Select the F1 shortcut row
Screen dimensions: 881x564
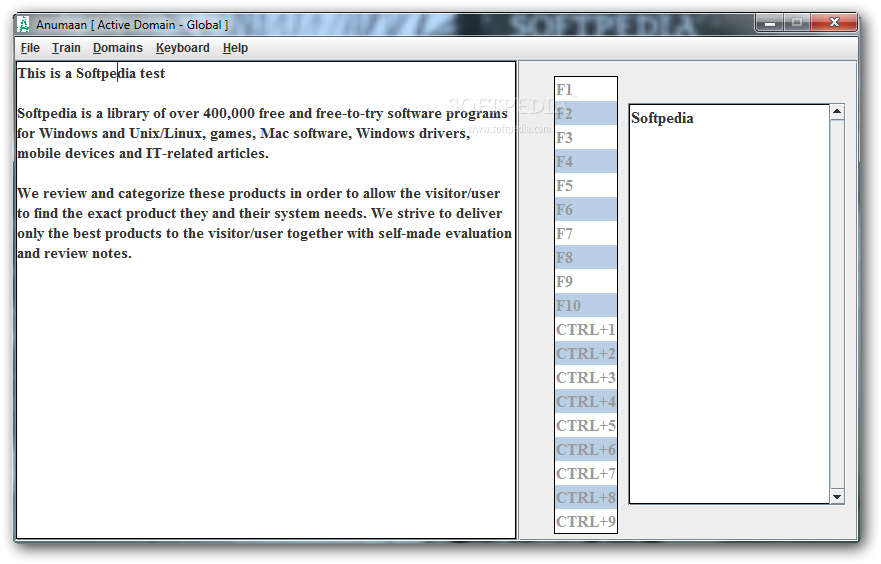point(585,89)
